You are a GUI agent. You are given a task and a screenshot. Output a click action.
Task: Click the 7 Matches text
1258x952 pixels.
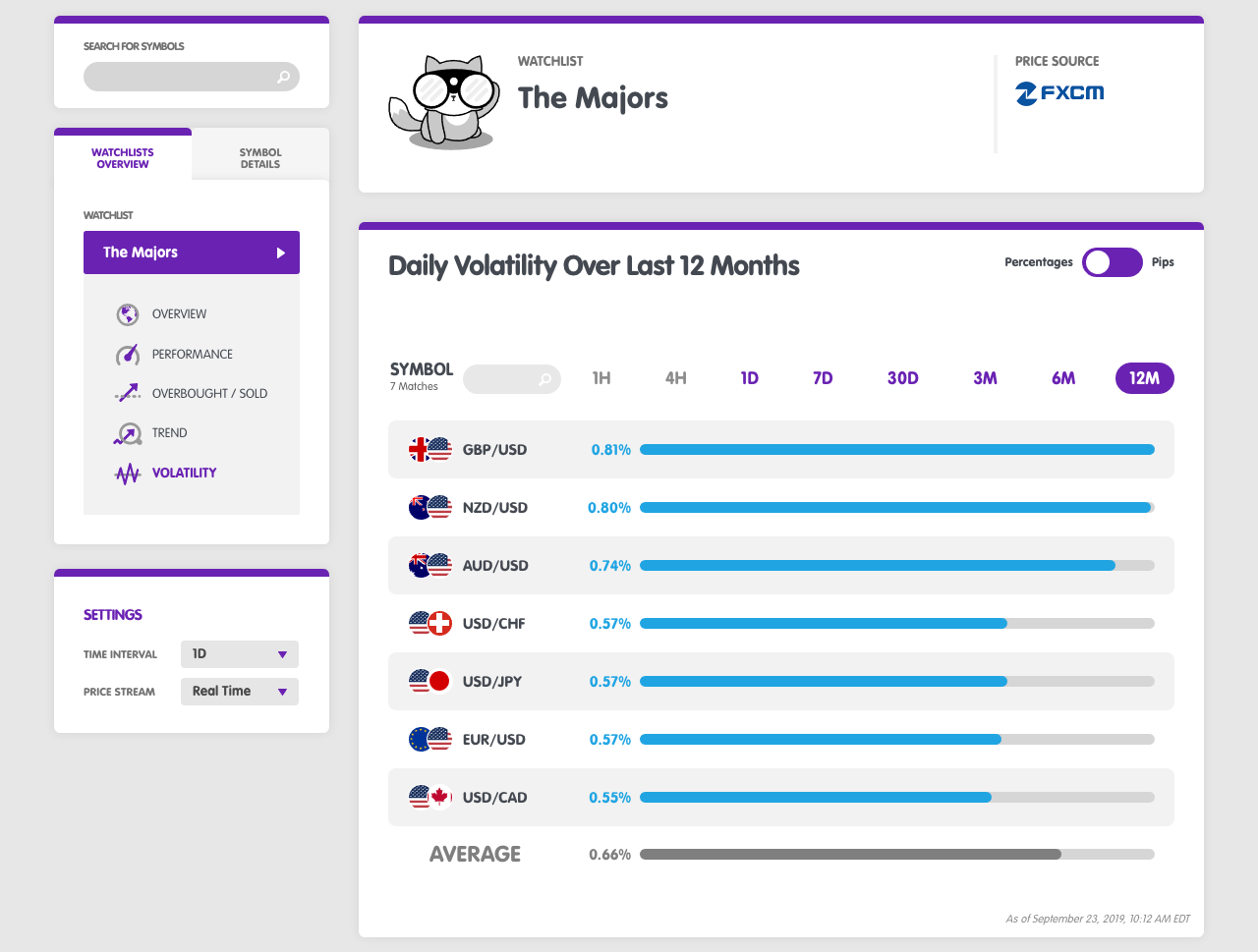tap(414, 387)
